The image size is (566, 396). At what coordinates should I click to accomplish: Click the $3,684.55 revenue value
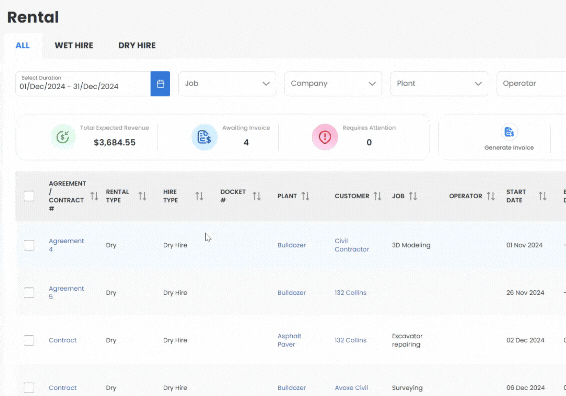114,143
